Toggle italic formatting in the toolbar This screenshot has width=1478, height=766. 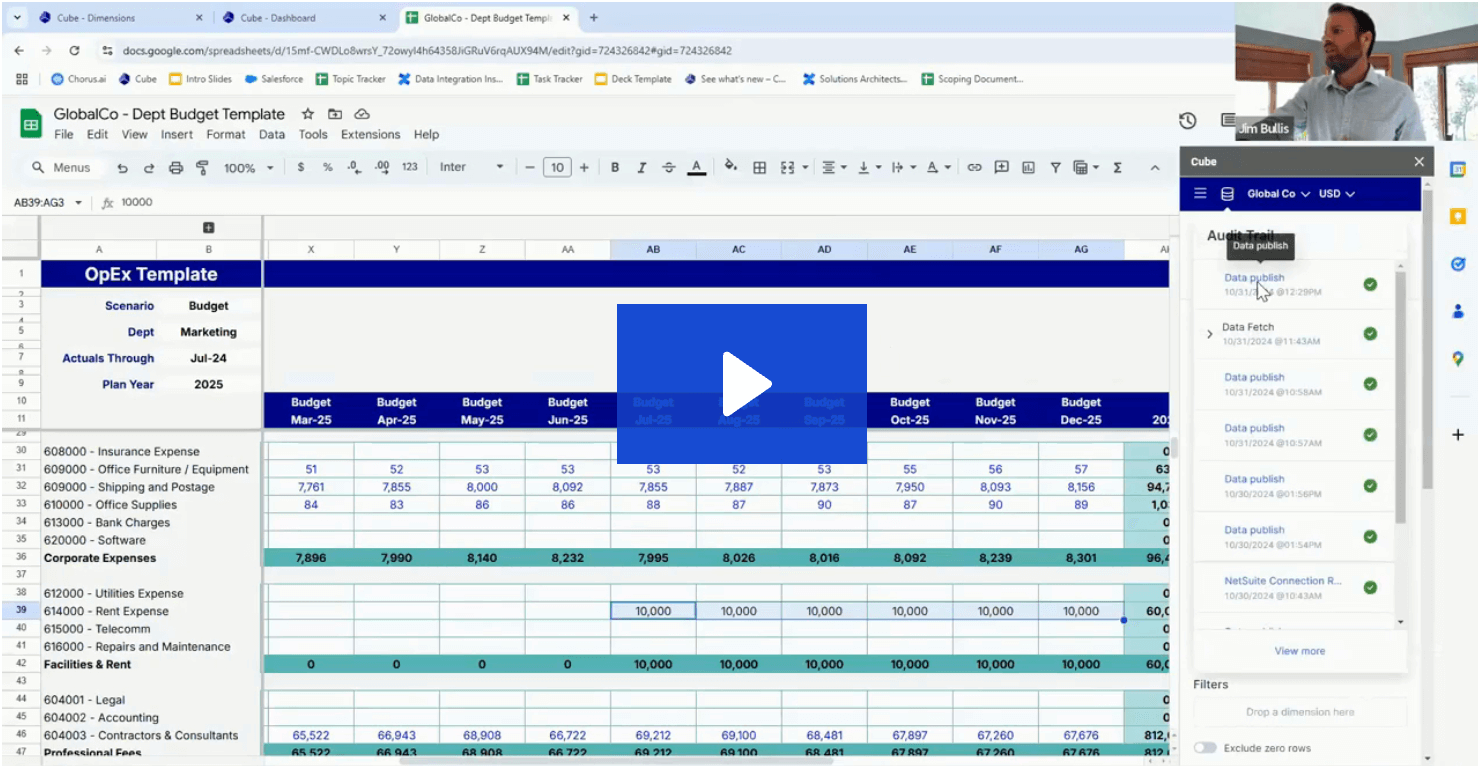tap(641, 167)
